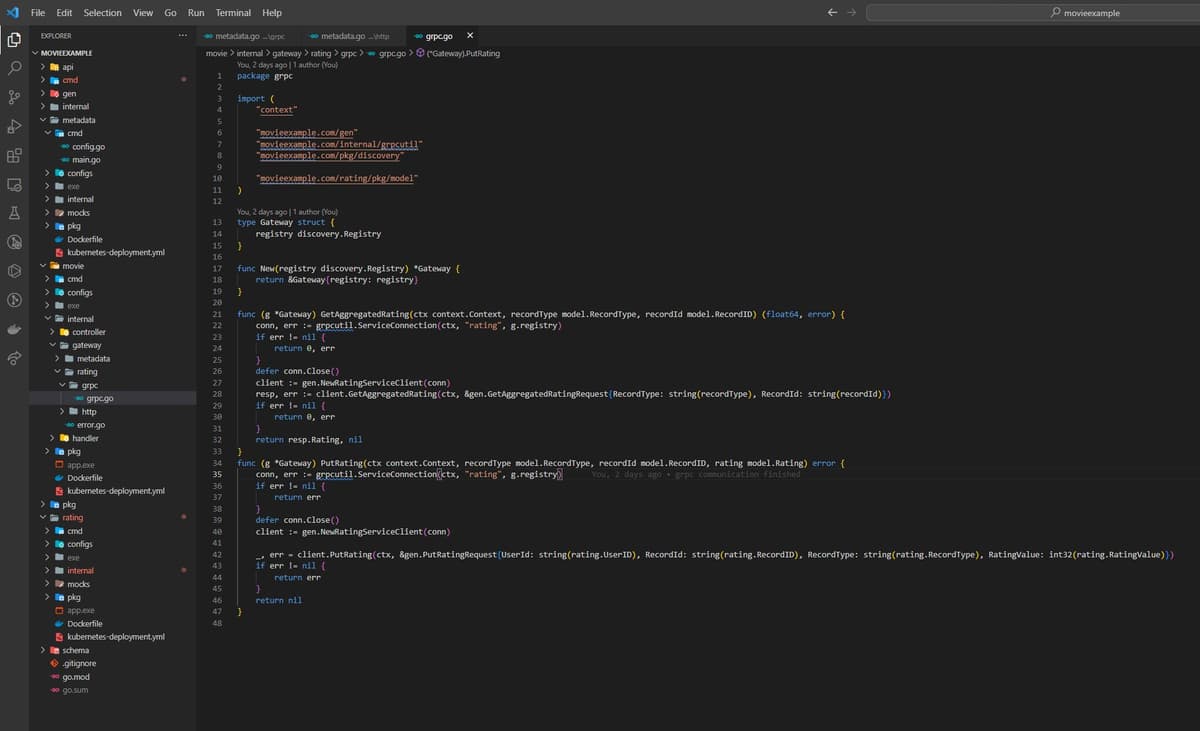Open the Remote Explorer view
The height and width of the screenshot is (731, 1200).
pyautogui.click(x=14, y=185)
